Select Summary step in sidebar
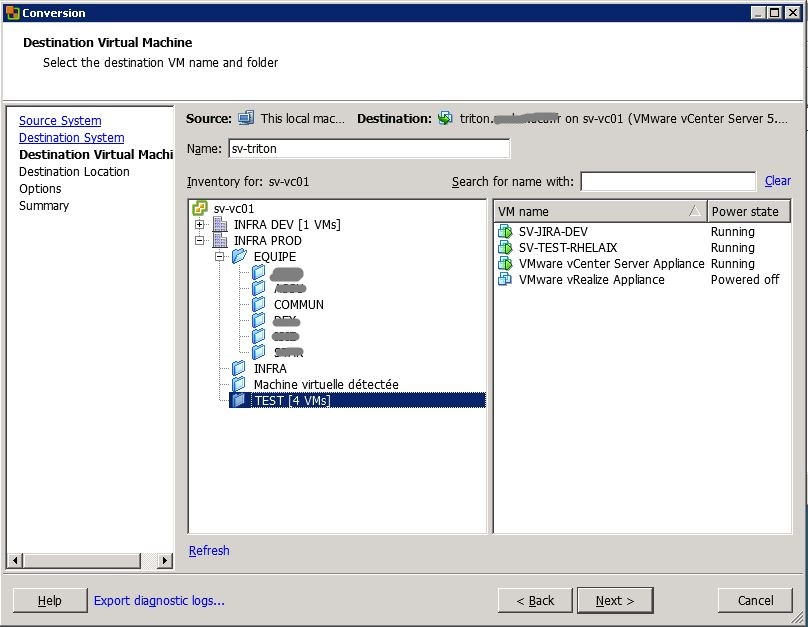 point(44,206)
